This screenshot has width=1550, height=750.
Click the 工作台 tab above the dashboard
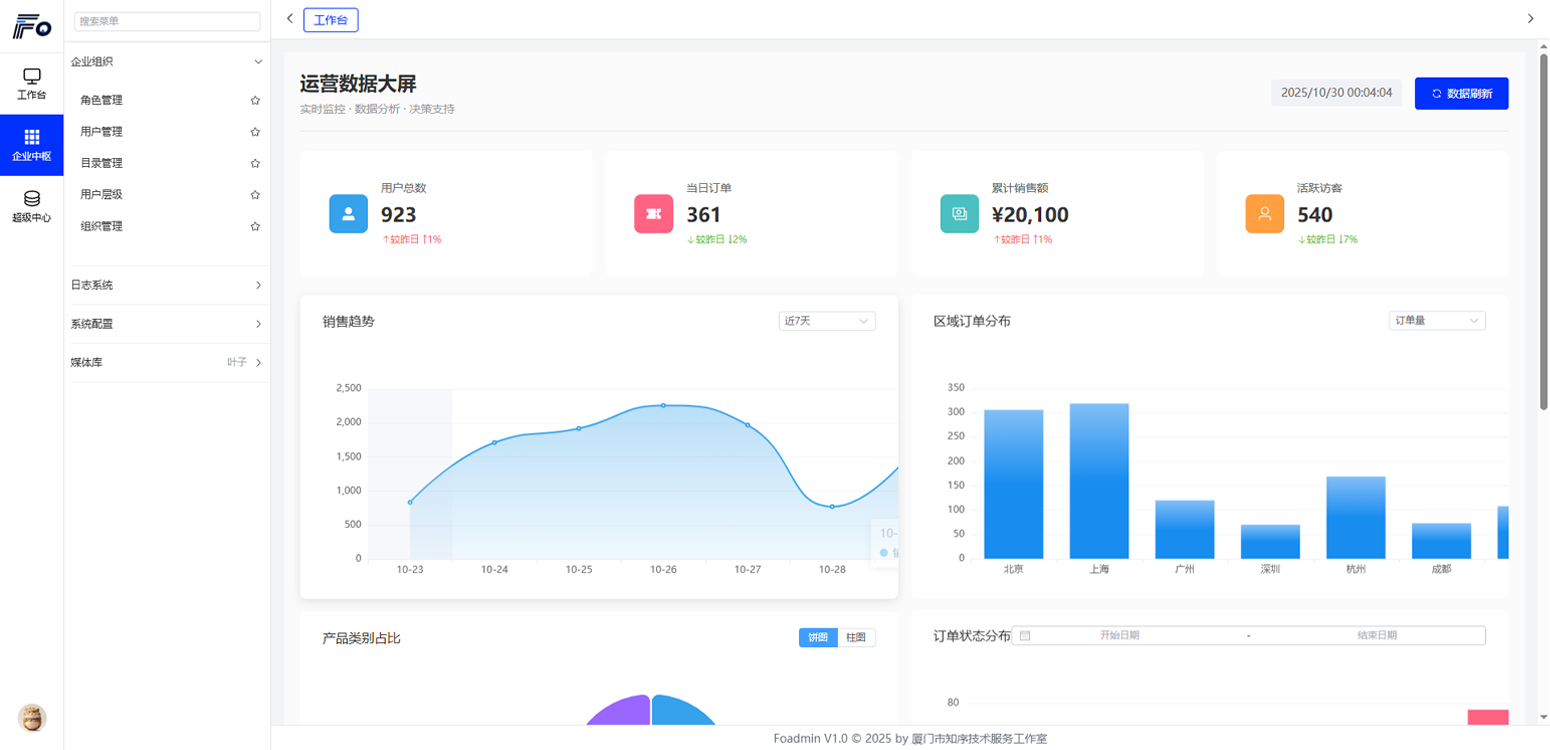coord(331,19)
